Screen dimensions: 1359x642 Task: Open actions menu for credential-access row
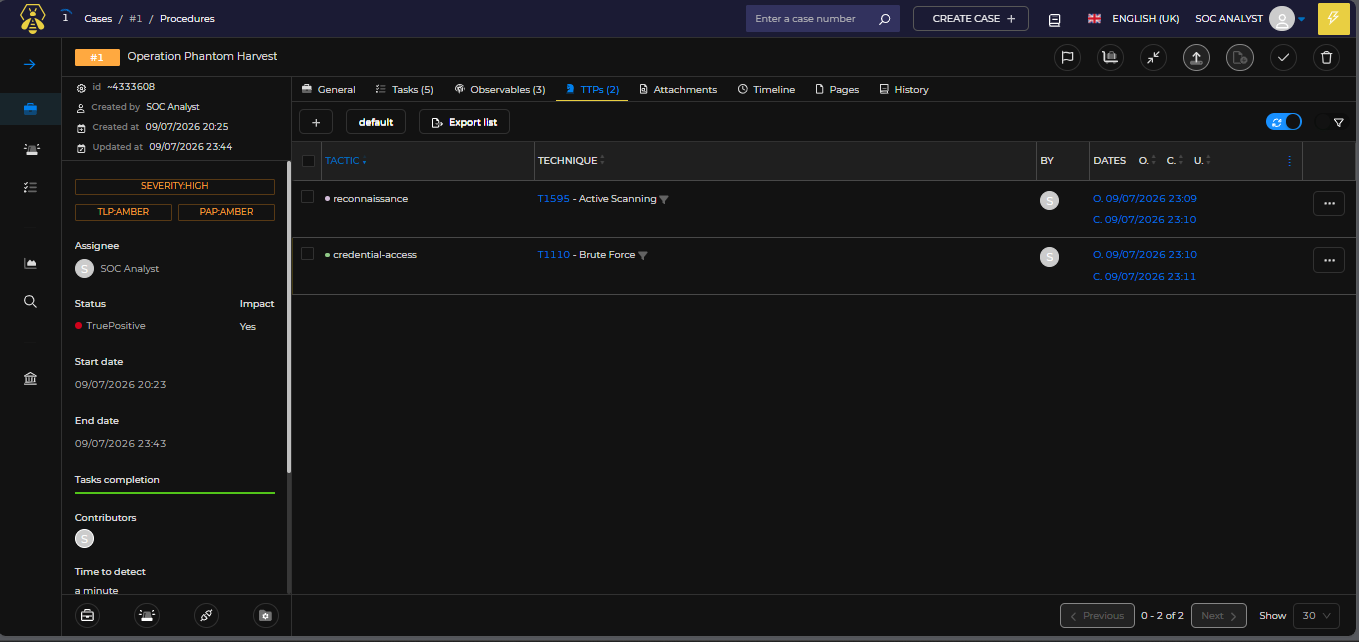1328,260
